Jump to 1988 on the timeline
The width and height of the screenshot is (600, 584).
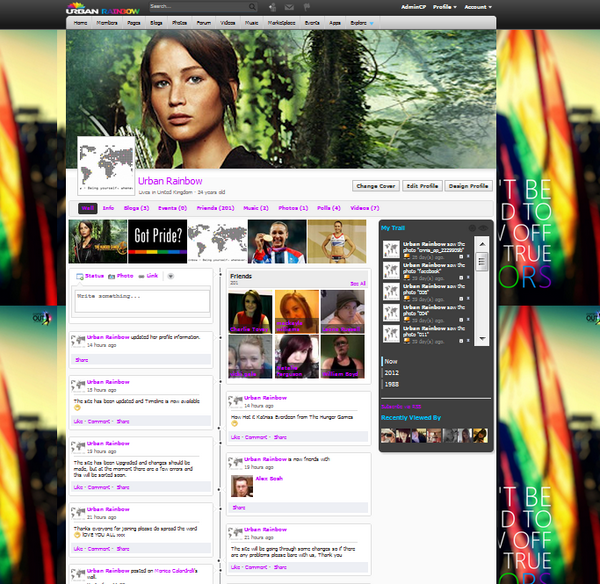coord(391,384)
